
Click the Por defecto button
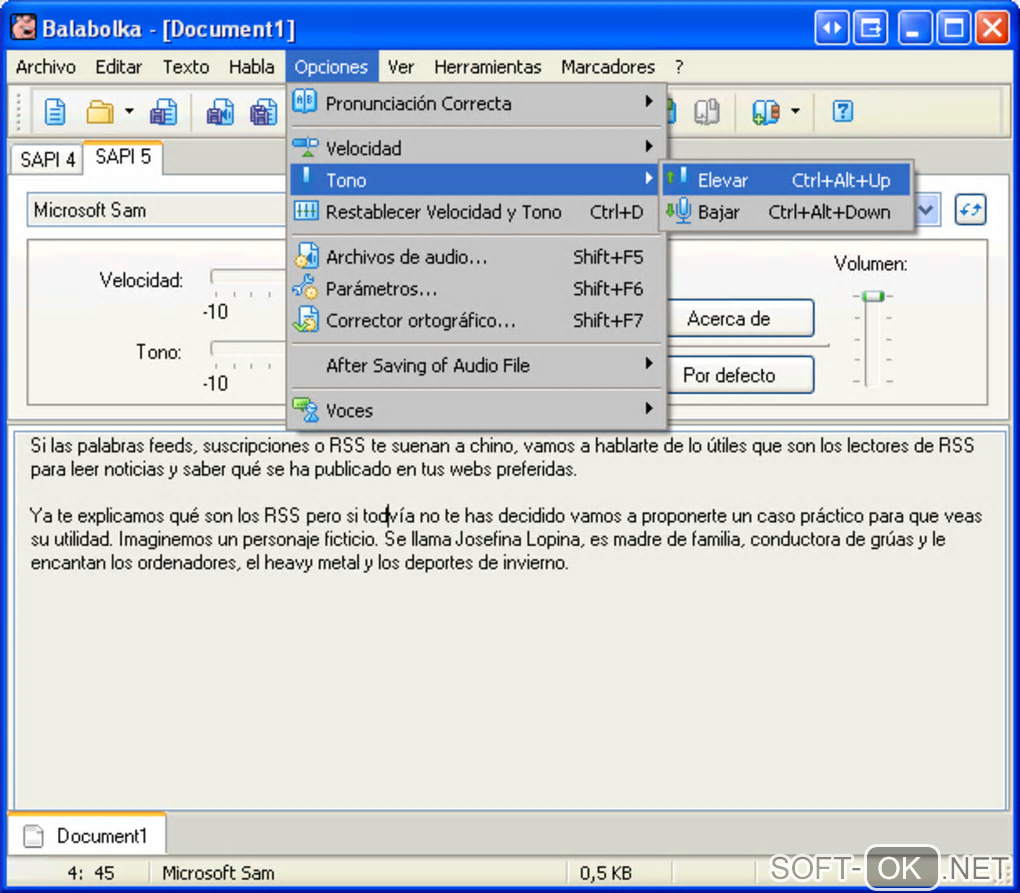click(x=740, y=375)
